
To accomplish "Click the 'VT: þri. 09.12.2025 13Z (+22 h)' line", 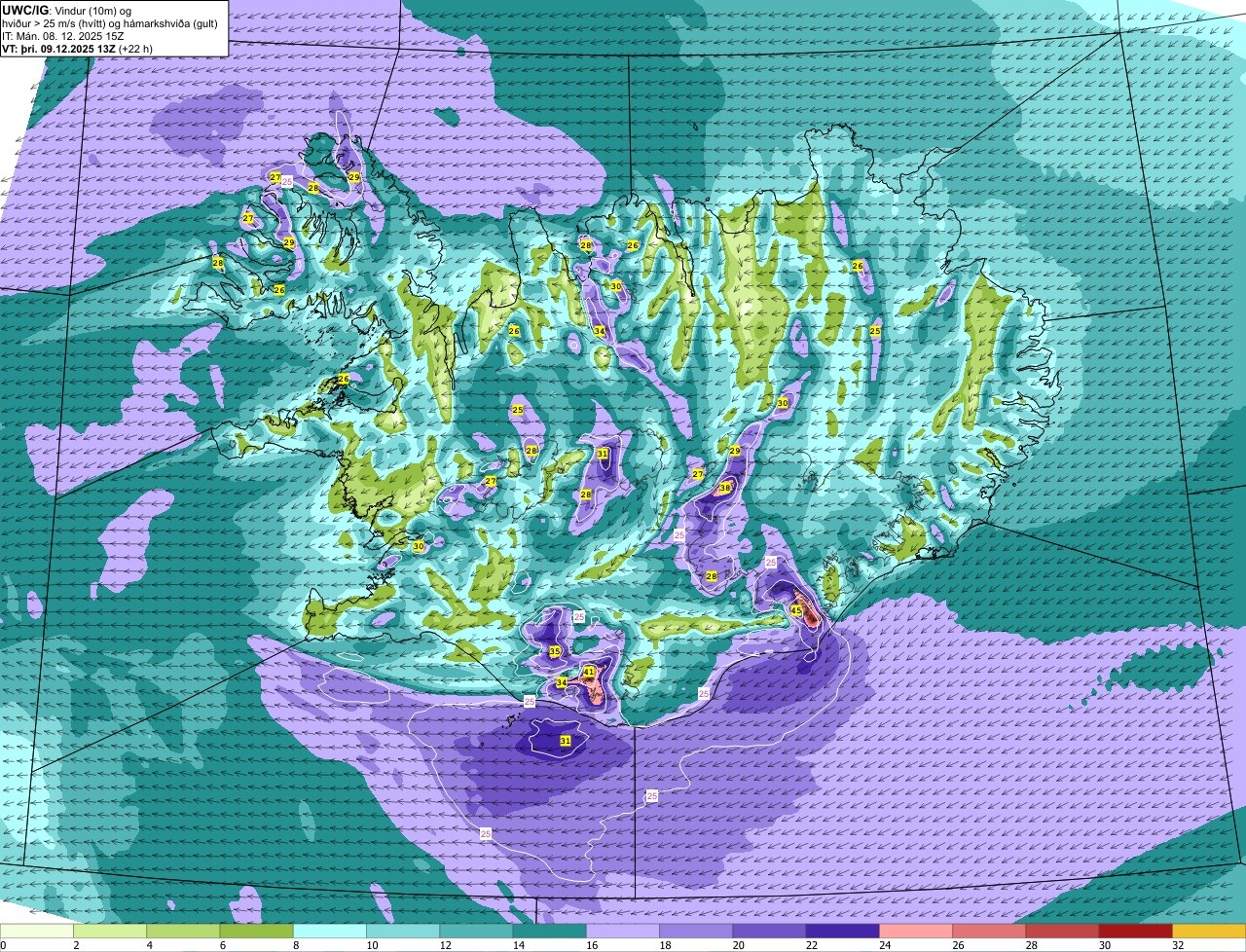I will pyautogui.click(x=78, y=49).
